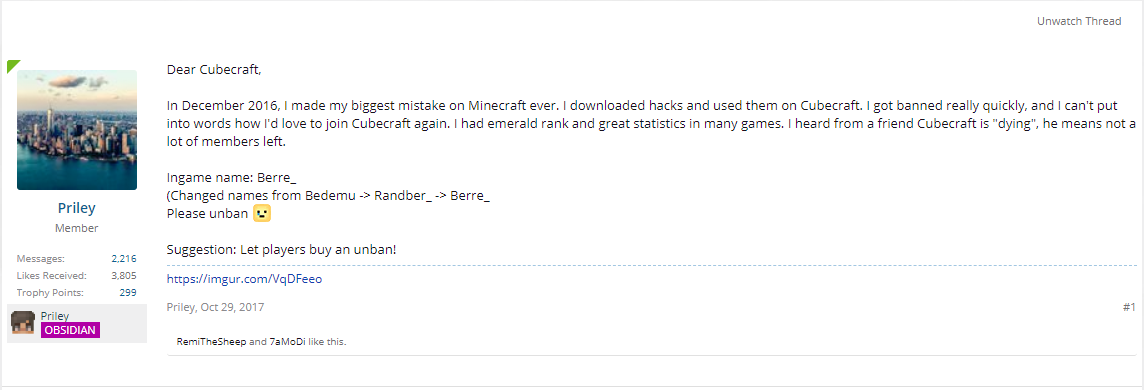Click the Trophy Points: label
Image resolution: width=1144 pixels, height=390 pixels.
(50, 292)
